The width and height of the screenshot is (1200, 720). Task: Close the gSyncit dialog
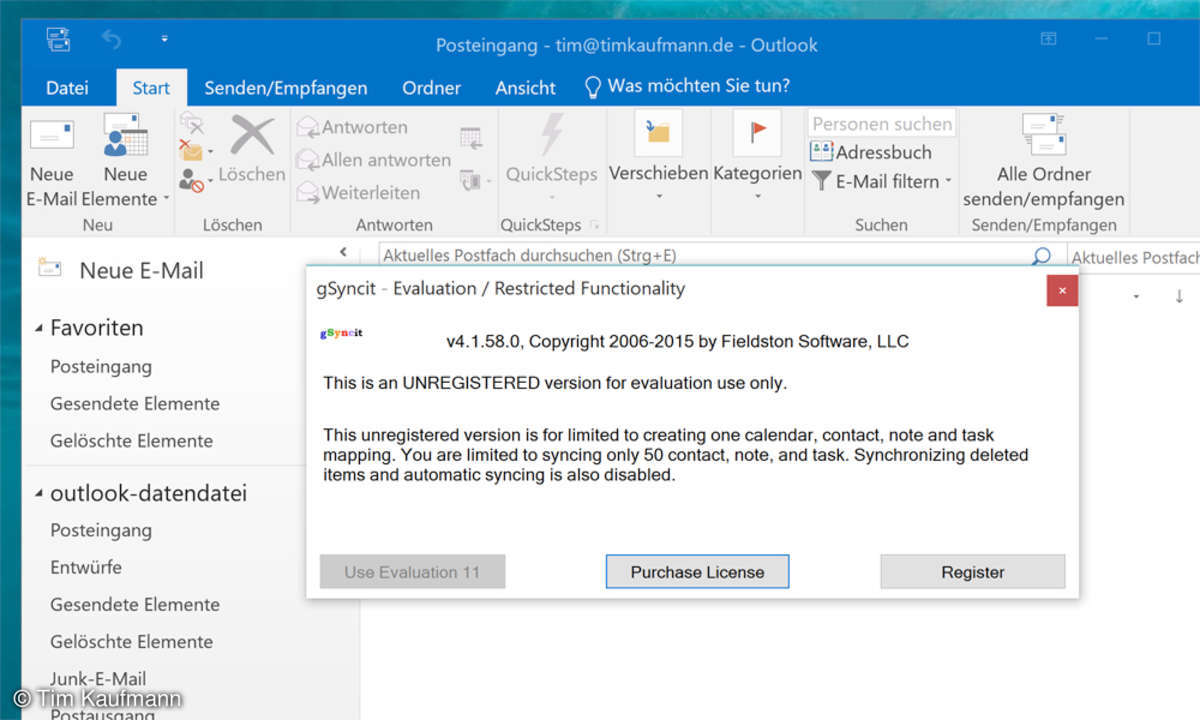click(1062, 290)
